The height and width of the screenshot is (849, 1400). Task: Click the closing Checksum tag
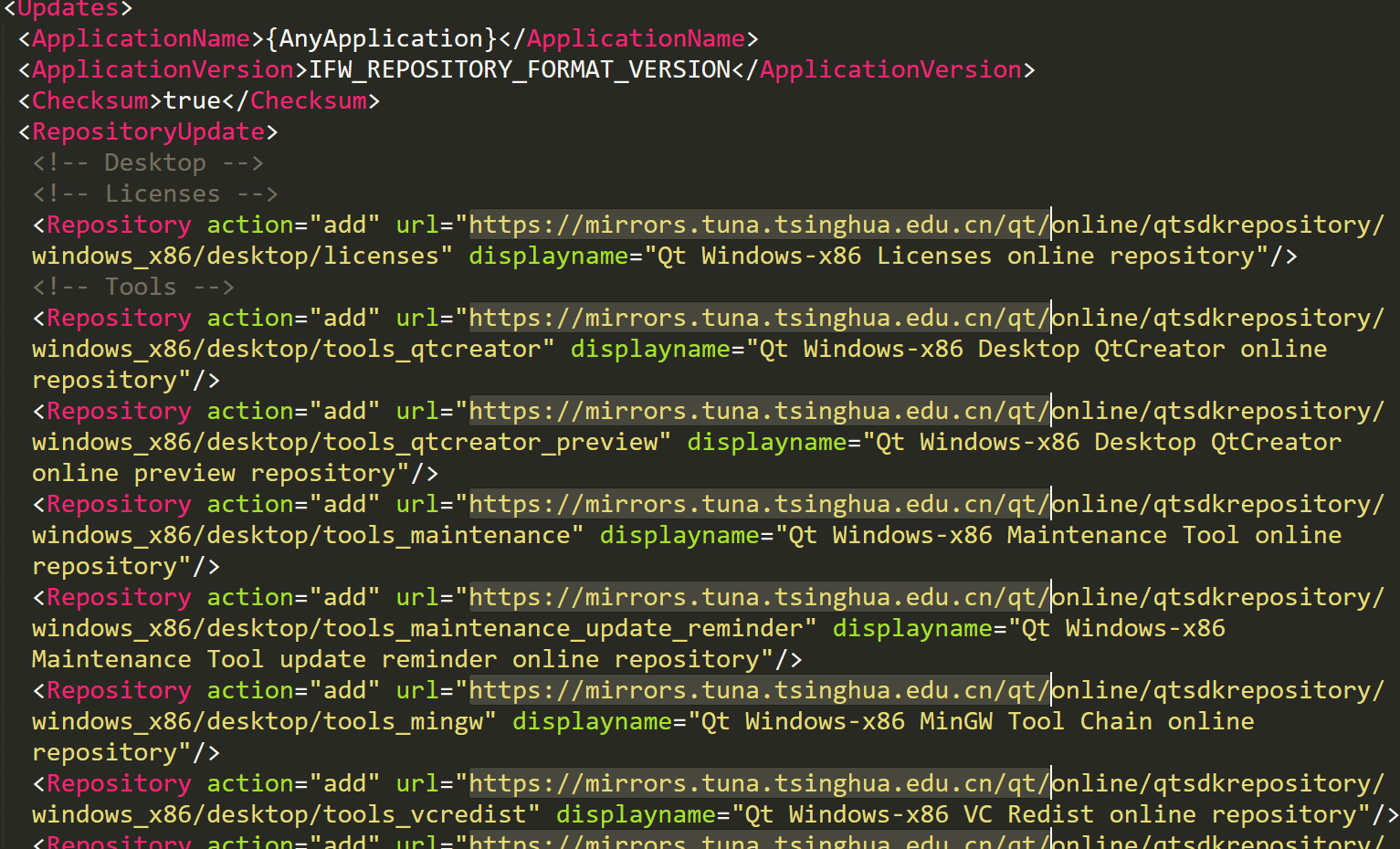[300, 100]
